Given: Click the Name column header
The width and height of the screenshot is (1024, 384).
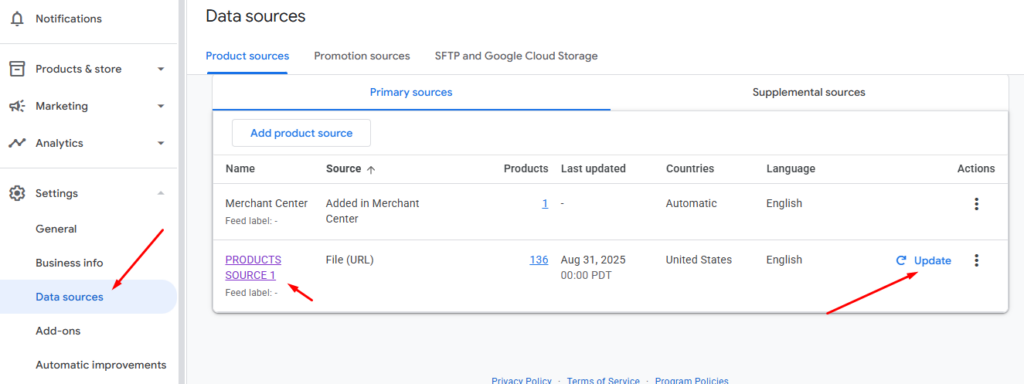Looking at the screenshot, I should [240, 168].
